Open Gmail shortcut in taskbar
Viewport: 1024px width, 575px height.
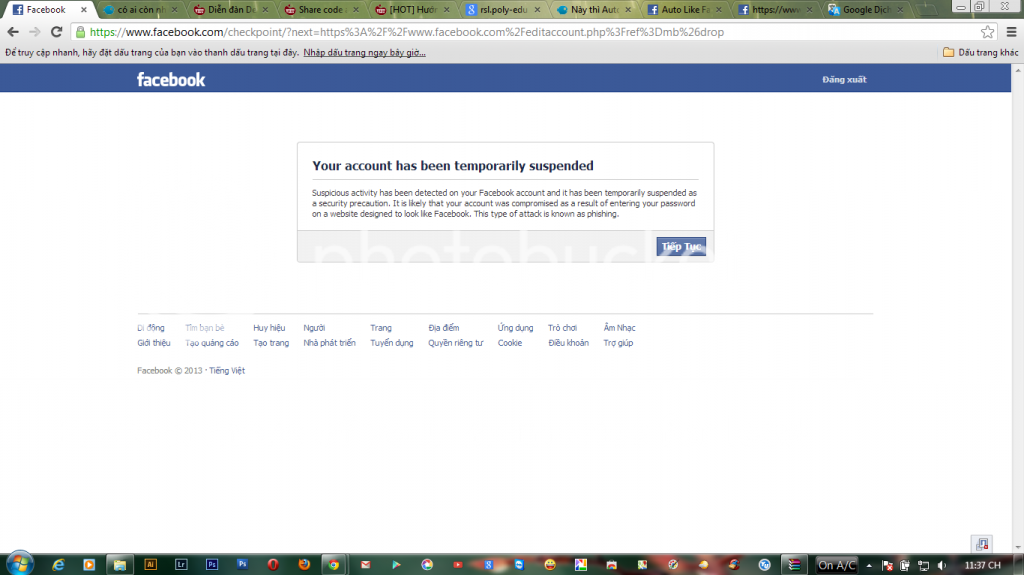point(365,565)
